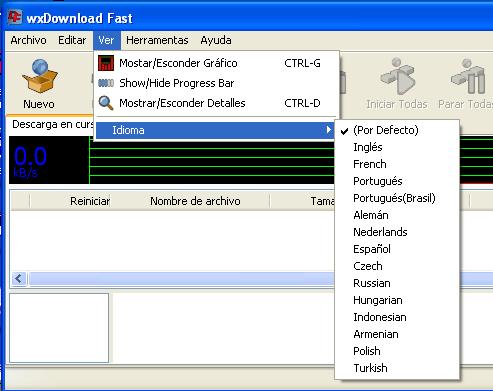Click the horizontal scrollbar track

(182, 278)
